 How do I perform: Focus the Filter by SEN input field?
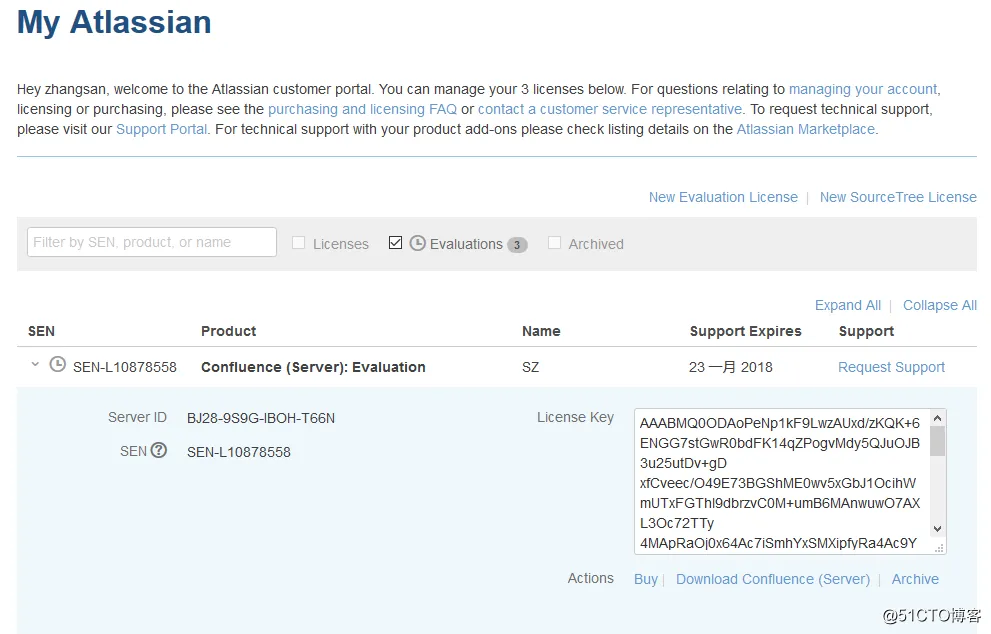152,242
